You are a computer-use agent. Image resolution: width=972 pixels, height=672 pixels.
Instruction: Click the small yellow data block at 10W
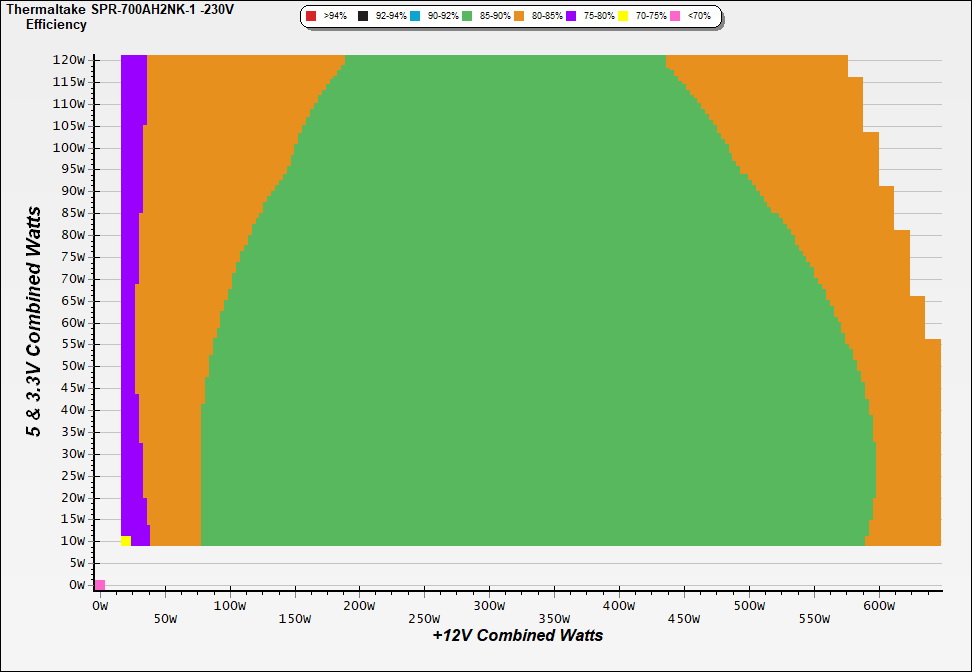[x=125, y=541]
